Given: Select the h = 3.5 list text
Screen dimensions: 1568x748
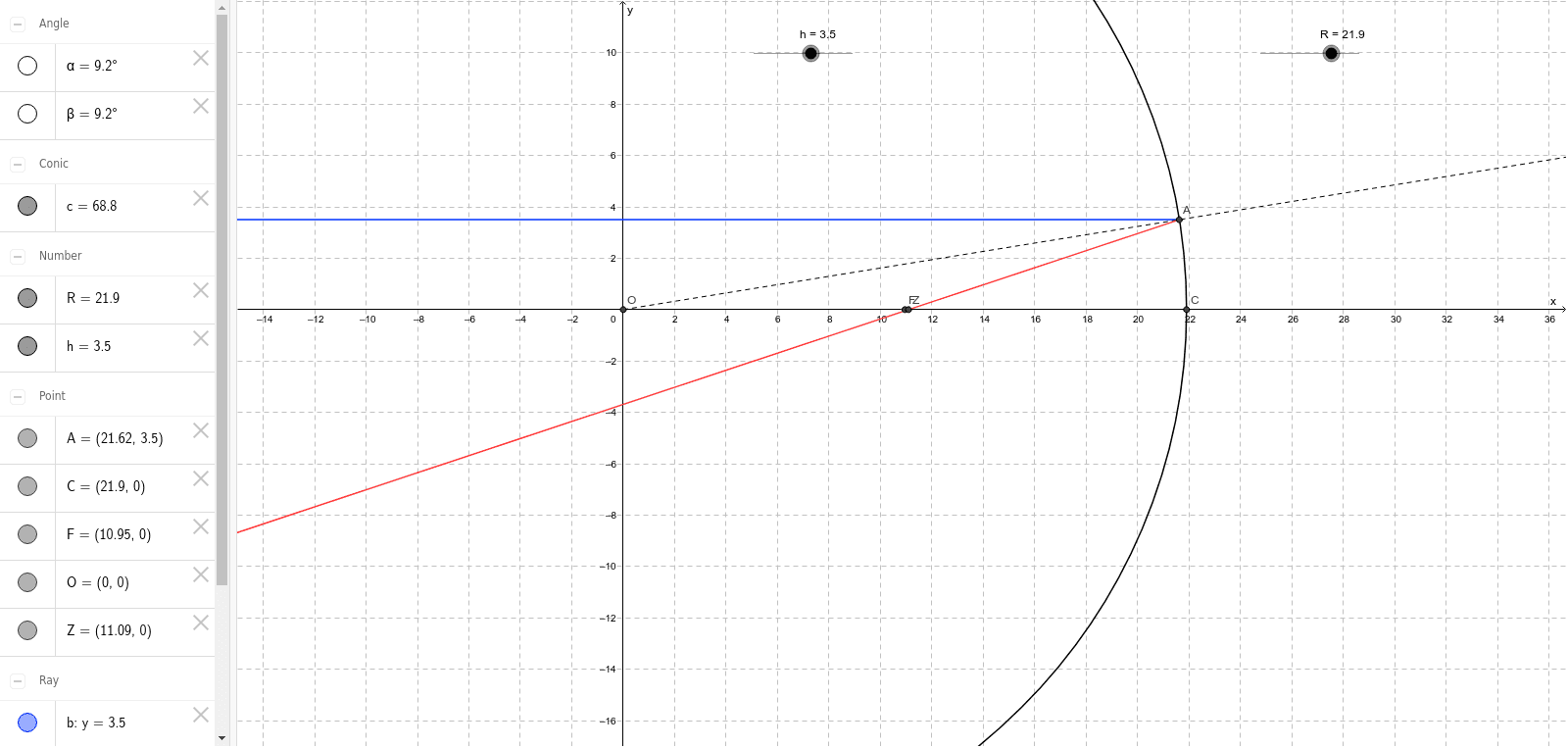Looking at the screenshot, I should 88,346.
